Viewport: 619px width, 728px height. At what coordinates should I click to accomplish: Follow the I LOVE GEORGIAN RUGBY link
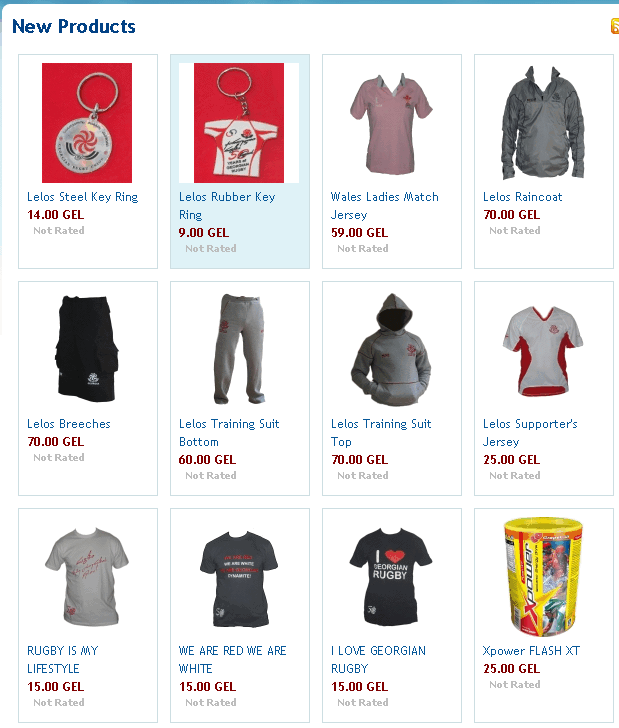tap(378, 660)
